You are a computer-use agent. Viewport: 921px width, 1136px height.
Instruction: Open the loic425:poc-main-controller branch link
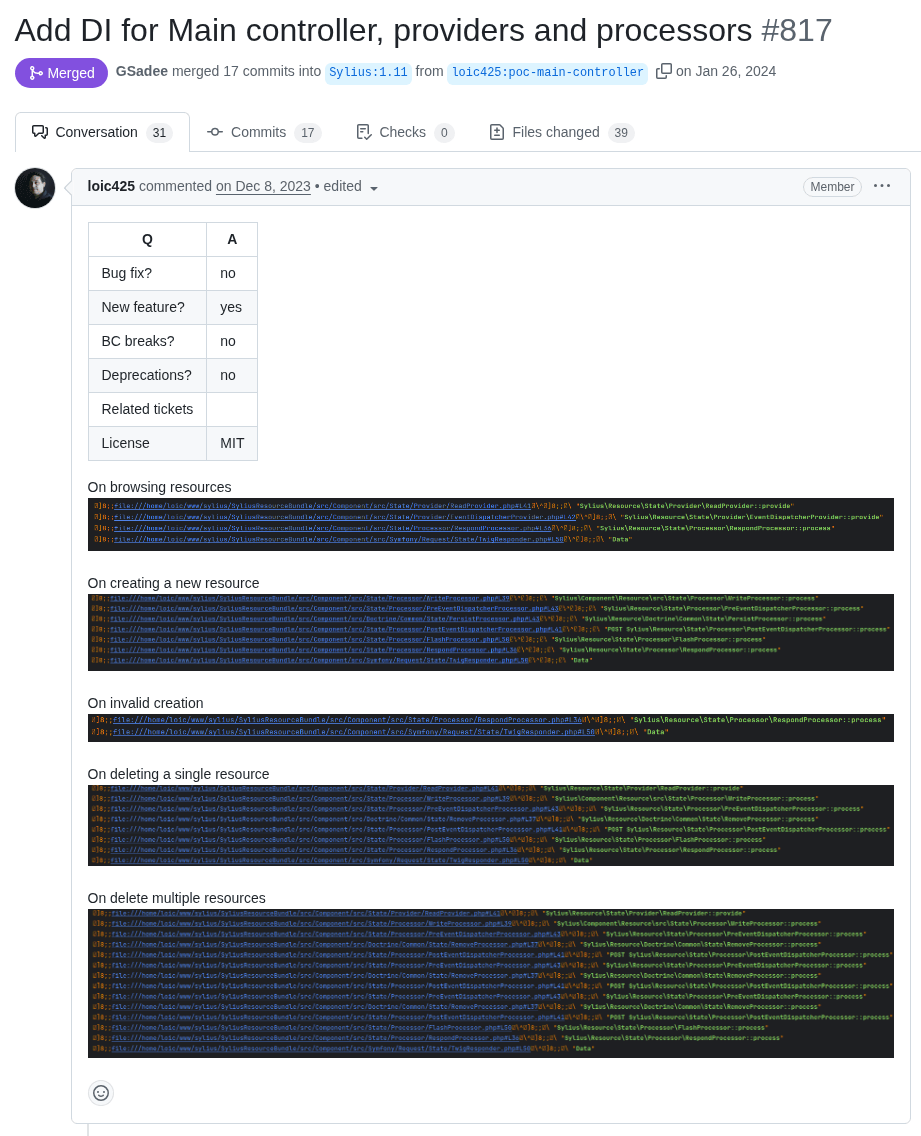coord(547,72)
